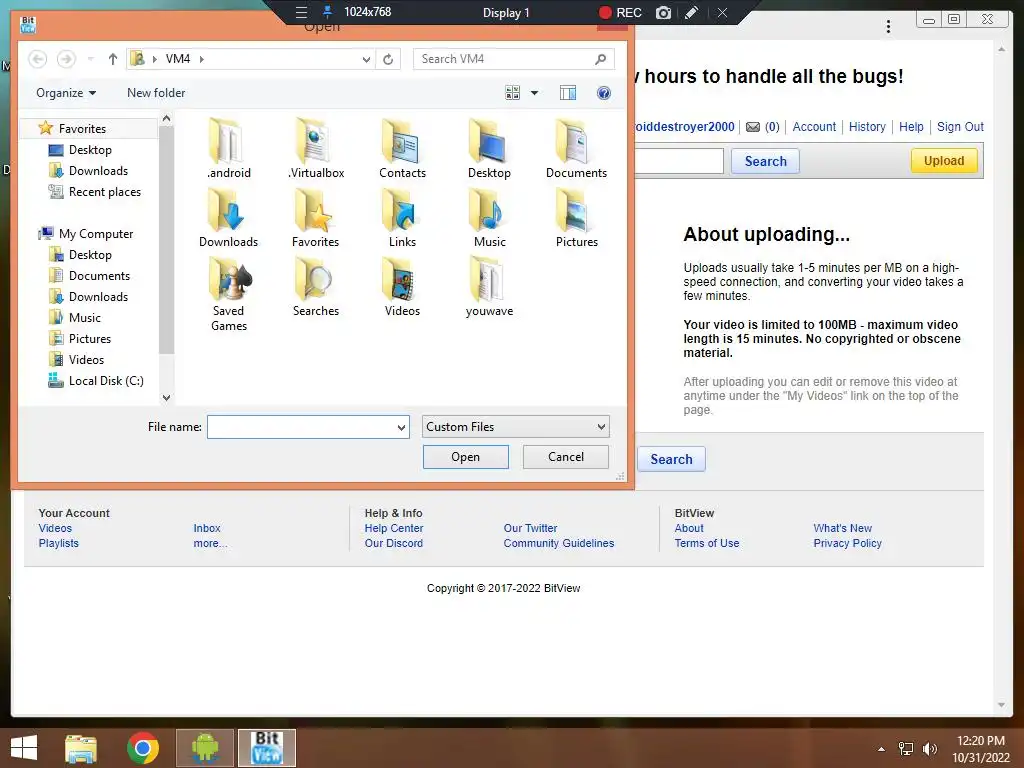This screenshot has width=1024, height=768.
Task: Select Favorites in navigation pane
Action: click(82, 129)
